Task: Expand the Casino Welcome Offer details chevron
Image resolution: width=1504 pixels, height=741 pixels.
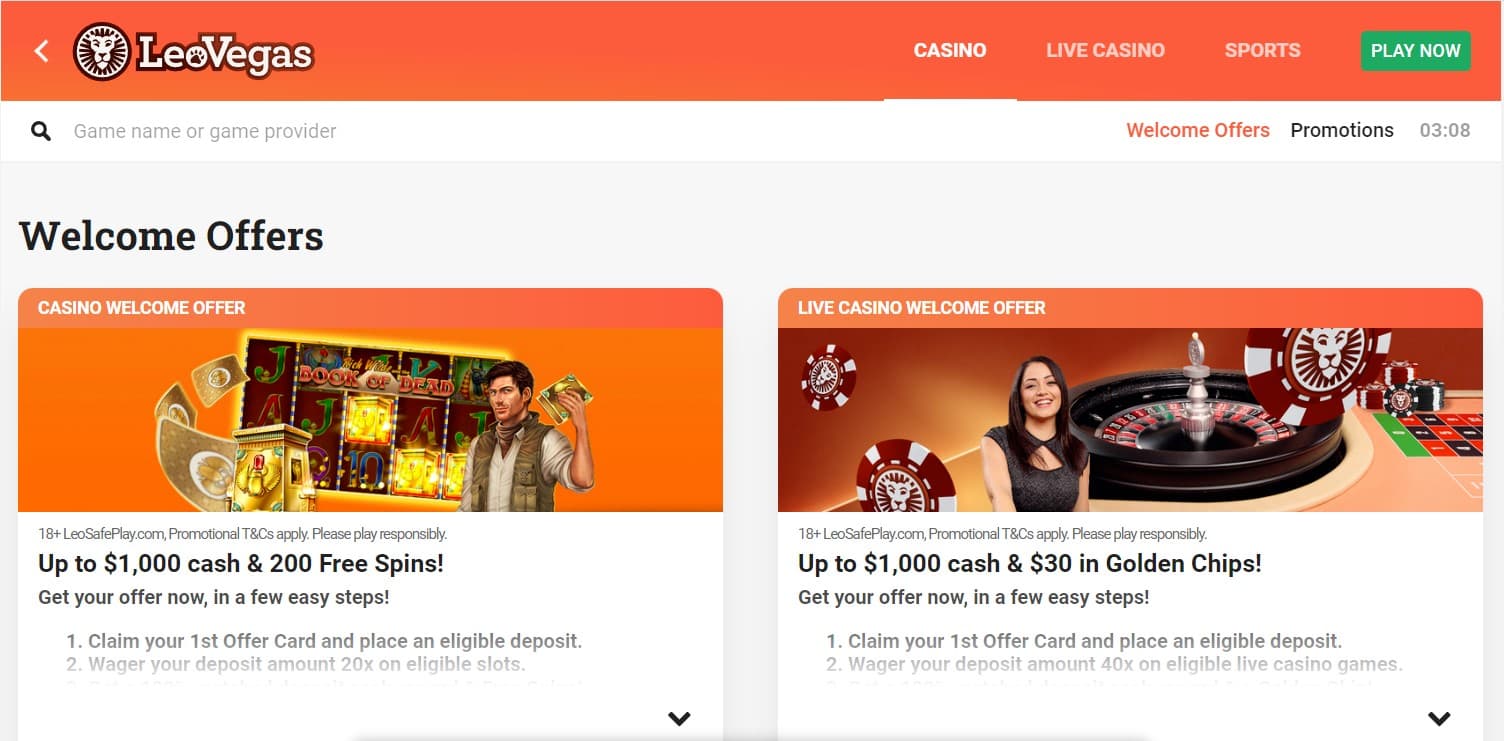Action: (x=679, y=718)
